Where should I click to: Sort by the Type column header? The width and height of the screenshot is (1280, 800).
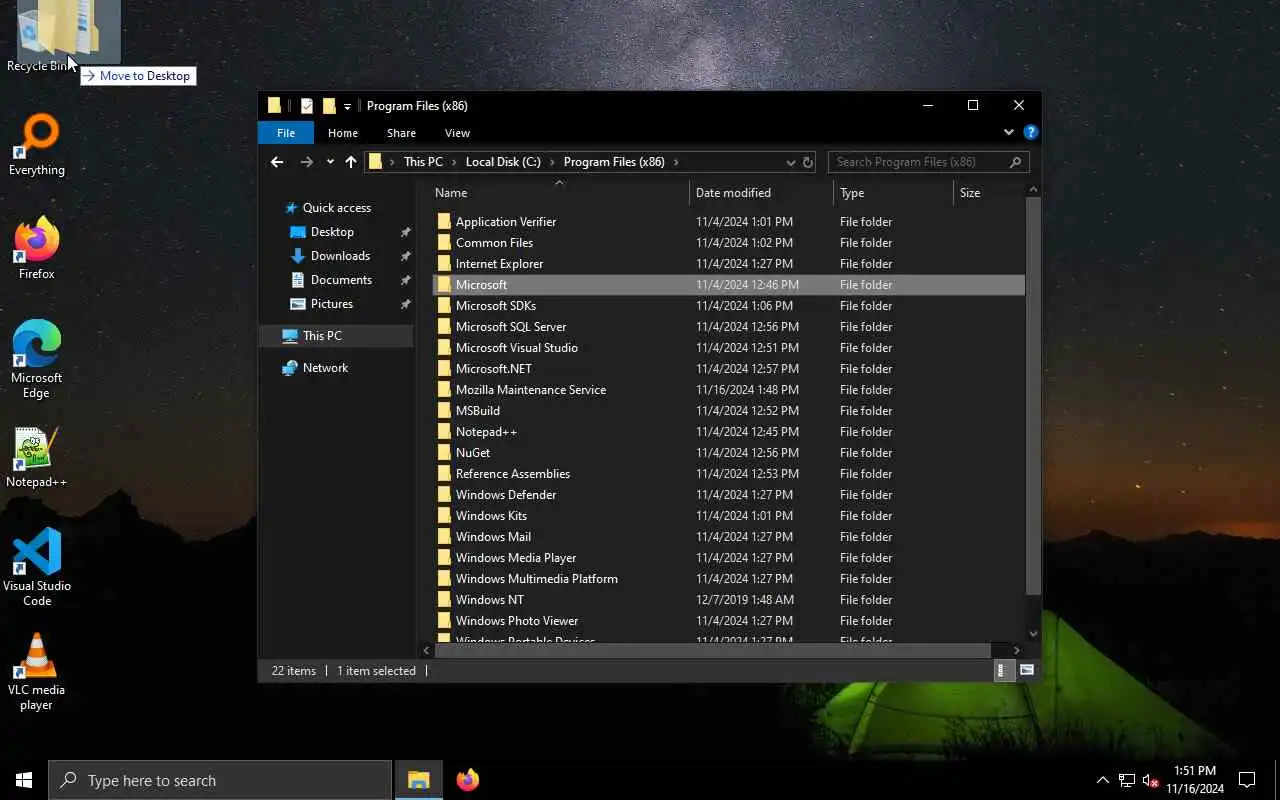pyautogui.click(x=894, y=193)
